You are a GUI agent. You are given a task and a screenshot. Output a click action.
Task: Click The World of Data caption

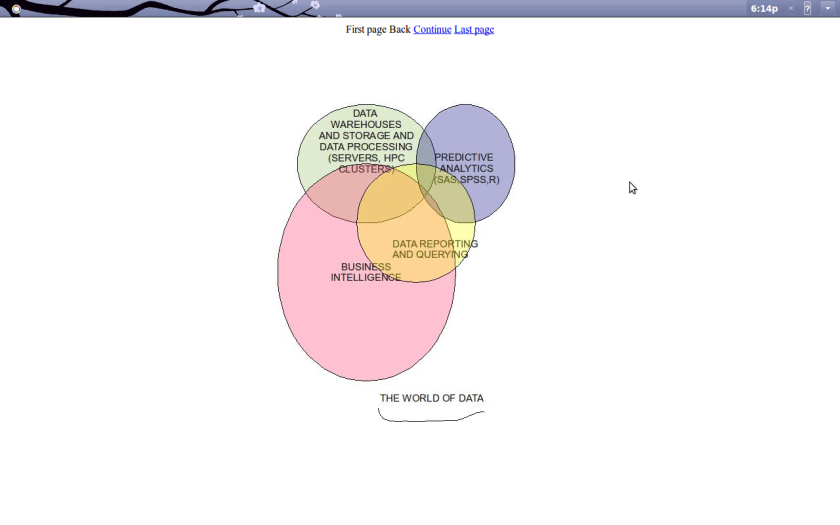pyautogui.click(x=431, y=398)
